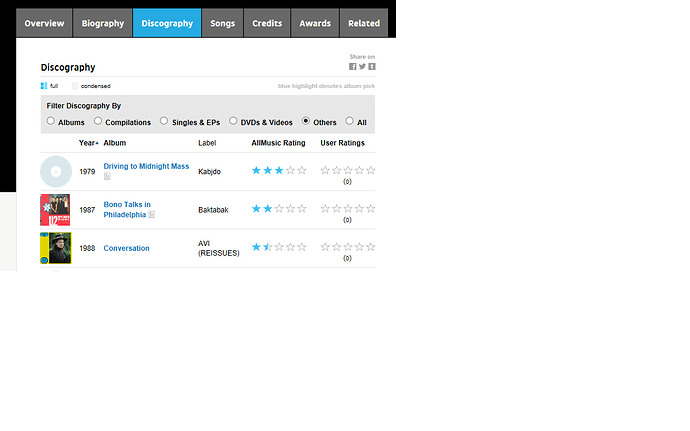Click AllMusic star rating for Conversation

[x=279, y=247]
